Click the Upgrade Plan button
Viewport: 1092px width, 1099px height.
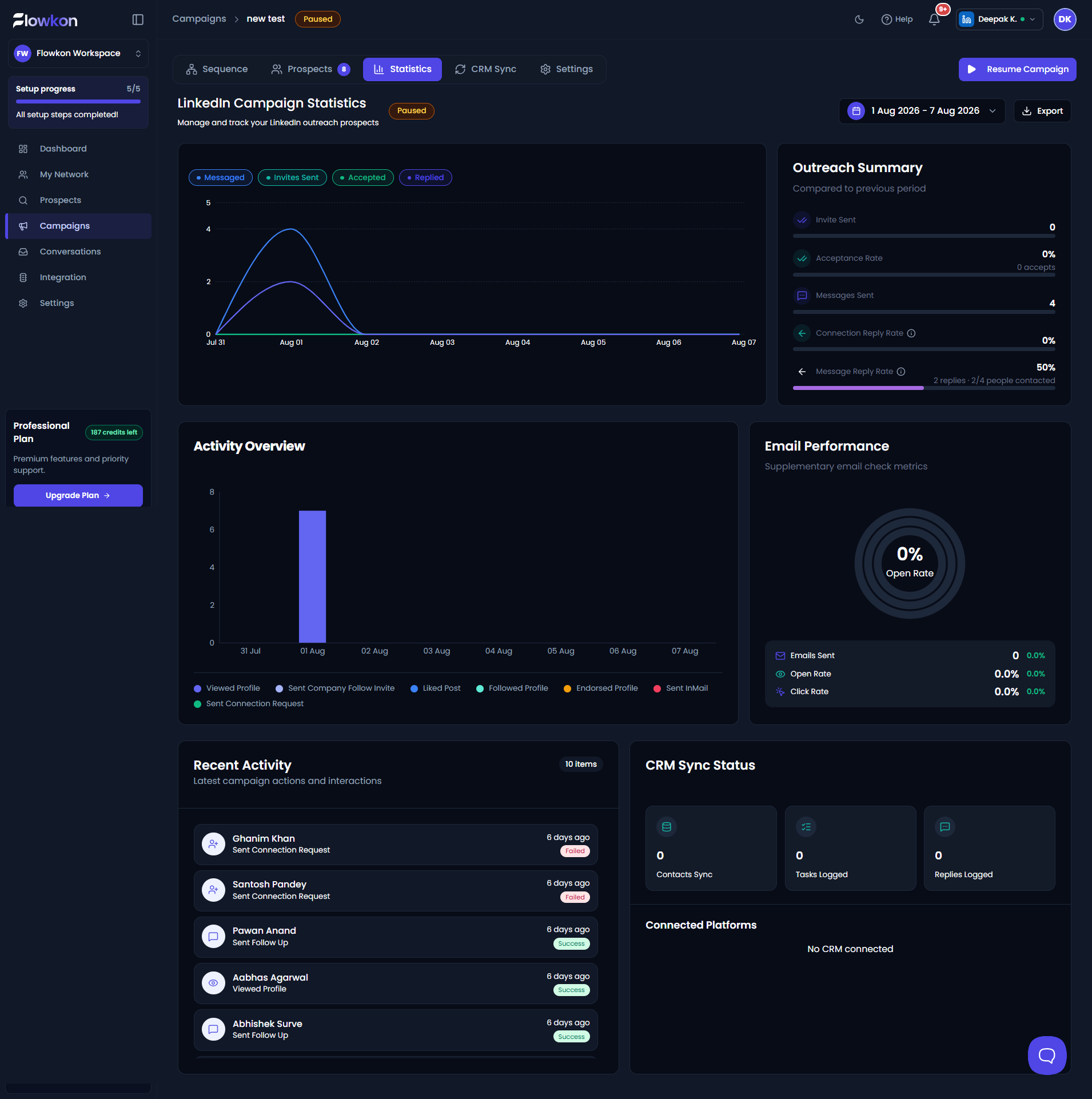pyautogui.click(x=78, y=495)
